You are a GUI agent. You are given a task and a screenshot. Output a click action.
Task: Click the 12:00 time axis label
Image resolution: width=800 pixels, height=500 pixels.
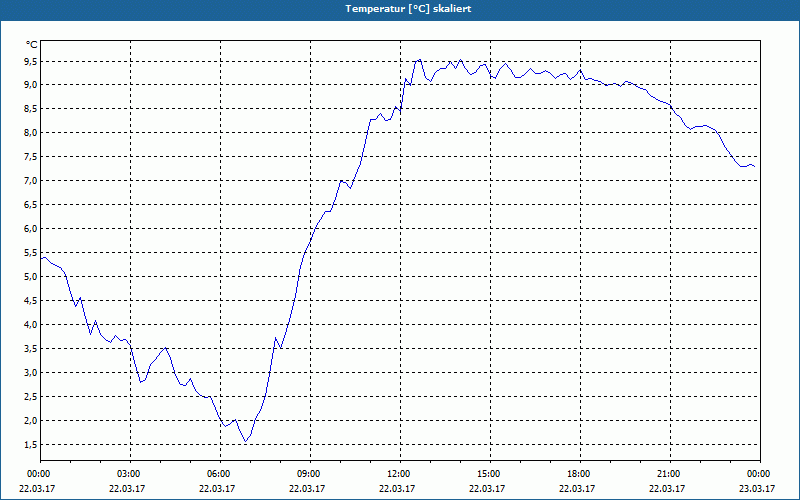pos(400,474)
